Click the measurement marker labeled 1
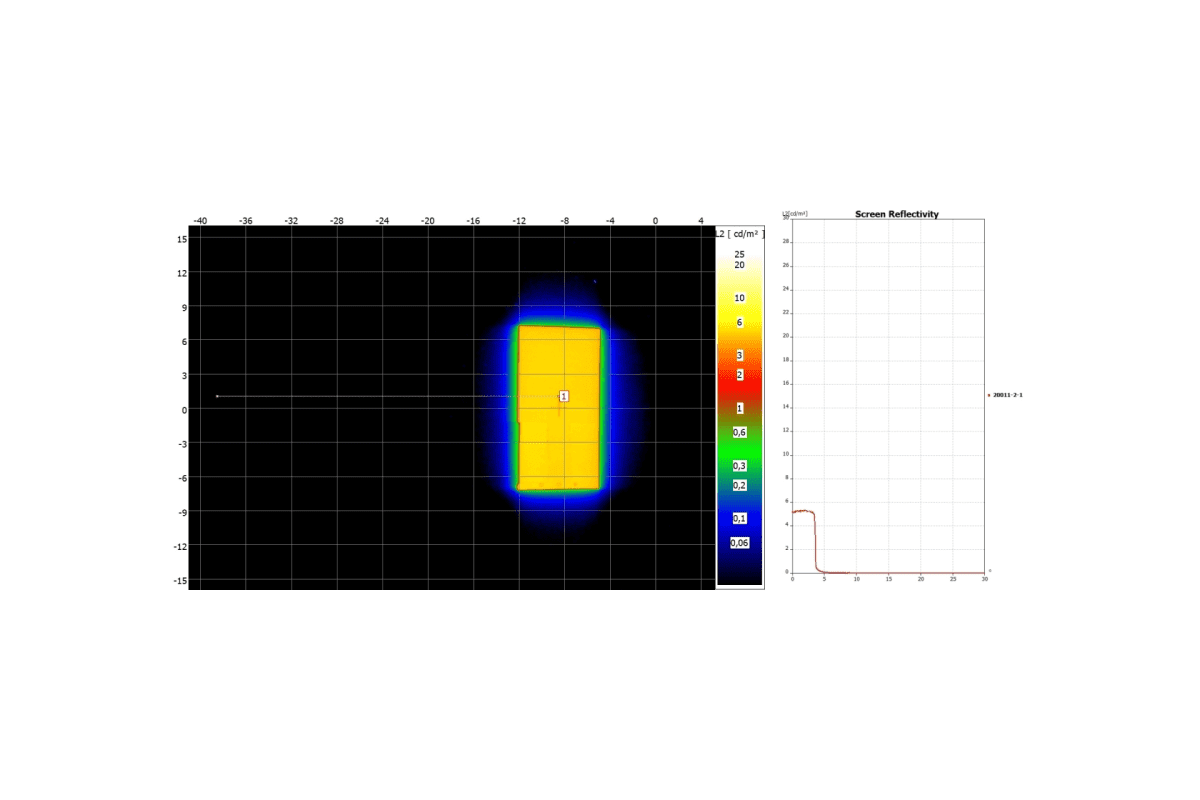The width and height of the screenshot is (1200, 800). pos(564,397)
